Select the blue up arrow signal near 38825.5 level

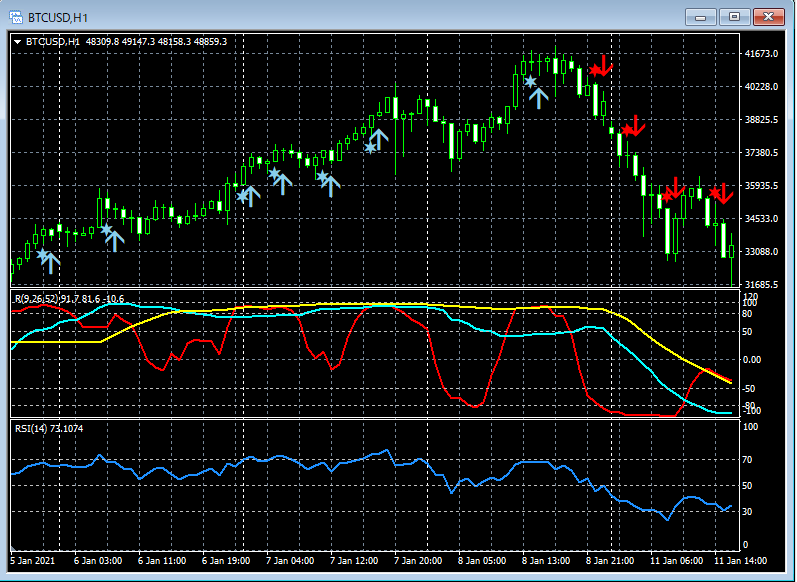379,140
